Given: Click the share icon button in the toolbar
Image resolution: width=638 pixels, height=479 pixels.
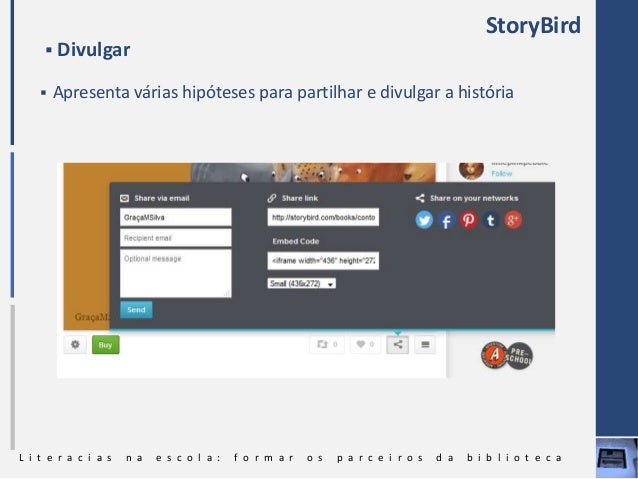Looking at the screenshot, I should tap(398, 345).
